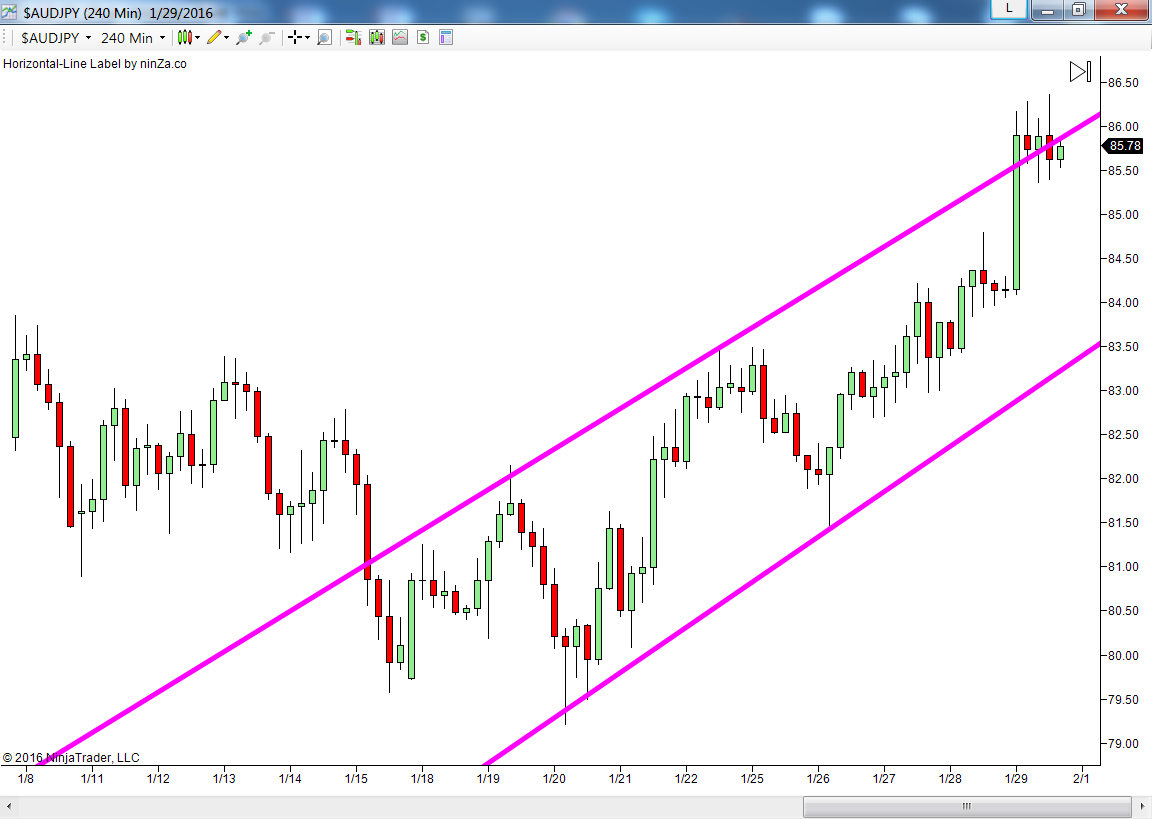Screen dimensions: 1152x819
Task: Open the chart style candlestick selector
Action: click(x=184, y=37)
